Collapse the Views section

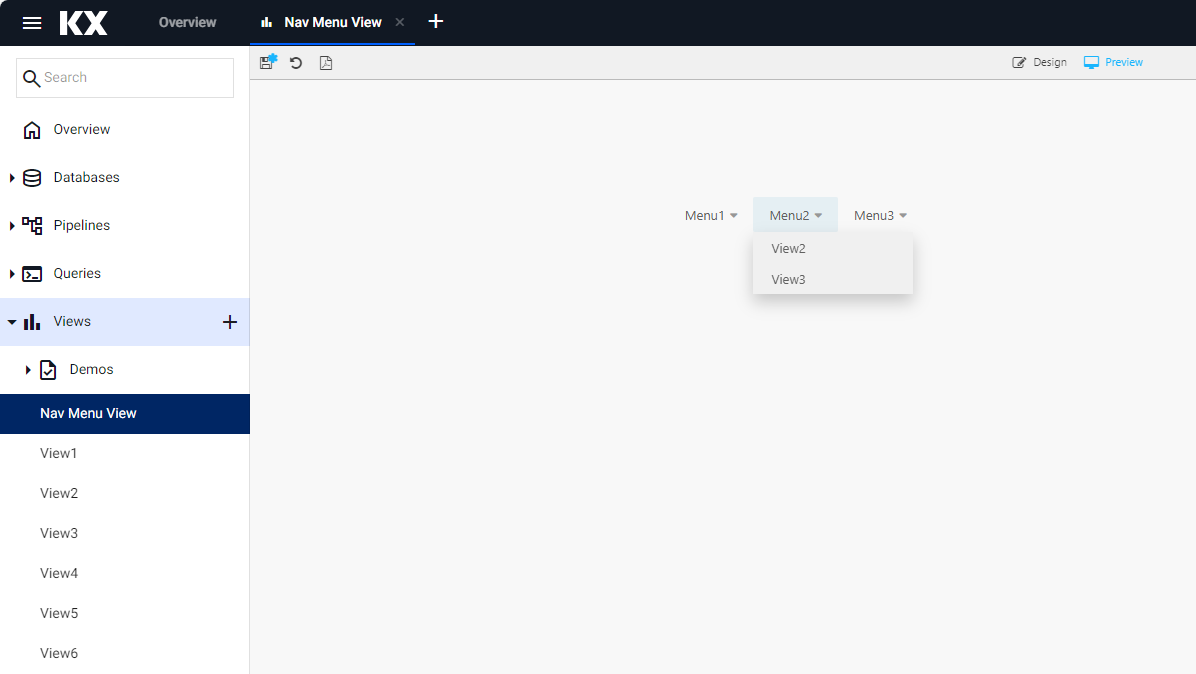[x=12, y=322]
